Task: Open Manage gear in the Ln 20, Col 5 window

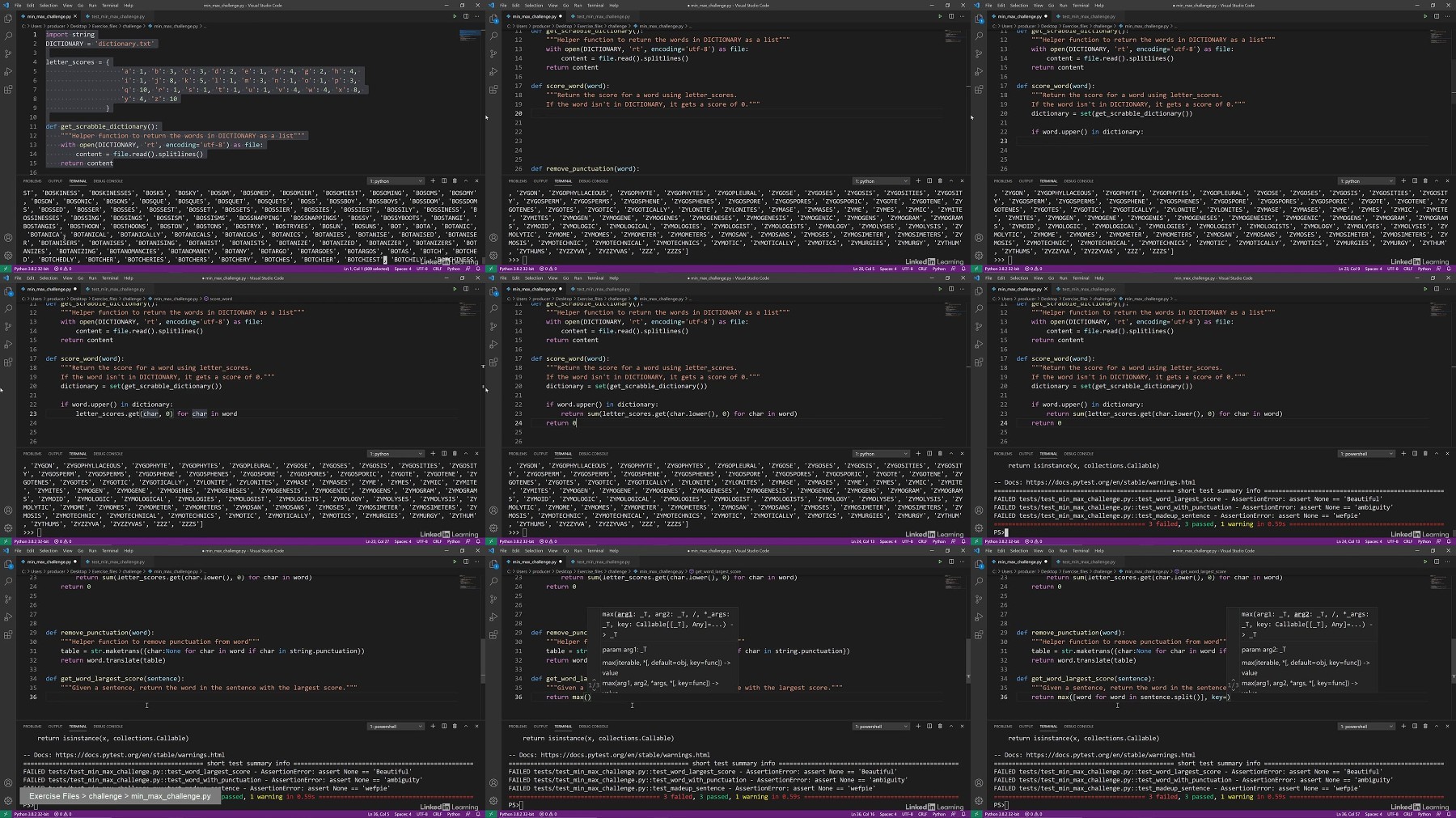Action: click(493, 256)
